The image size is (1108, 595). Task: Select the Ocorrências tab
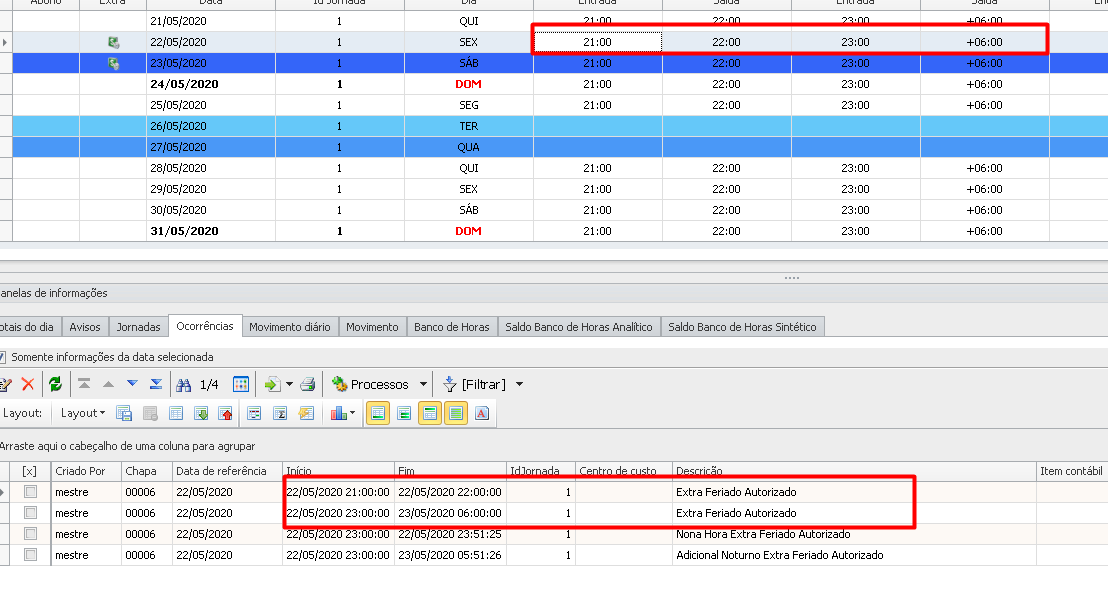pyautogui.click(x=205, y=326)
